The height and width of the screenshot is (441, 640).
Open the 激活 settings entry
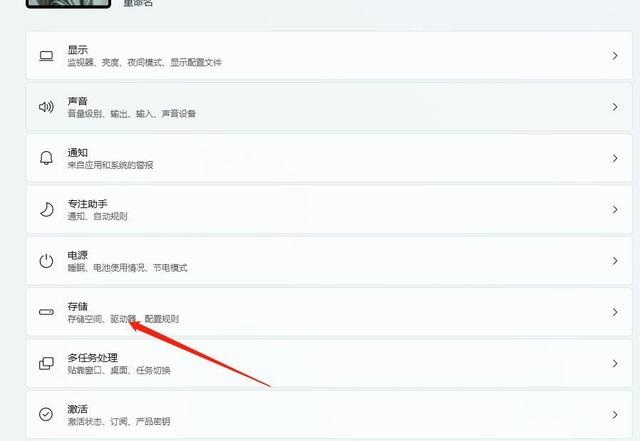[x=329, y=414]
